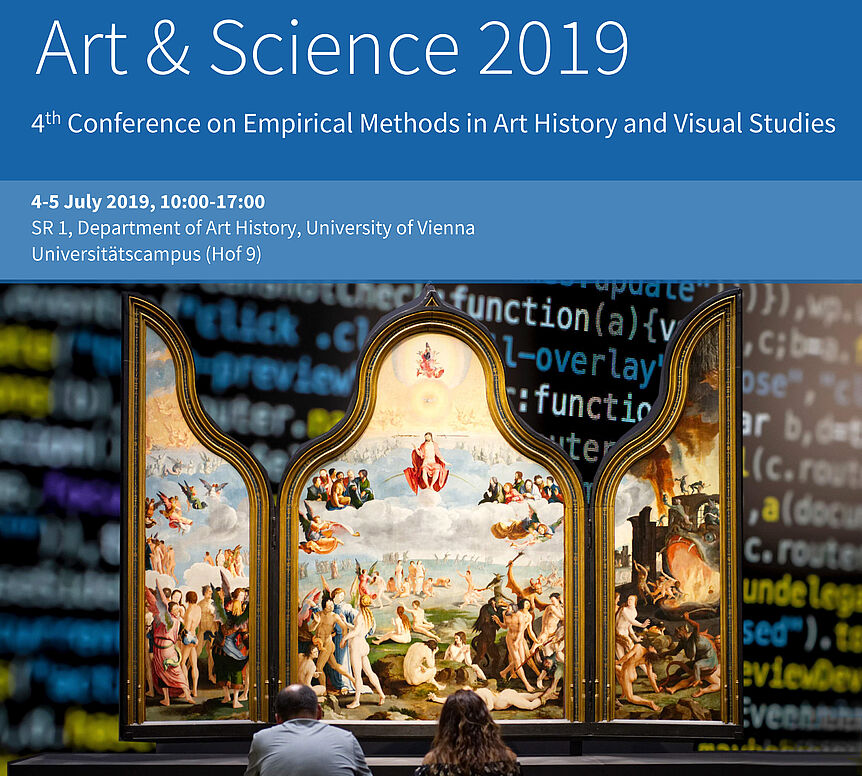Click the "Art & Science 2019" title

tap(332, 48)
